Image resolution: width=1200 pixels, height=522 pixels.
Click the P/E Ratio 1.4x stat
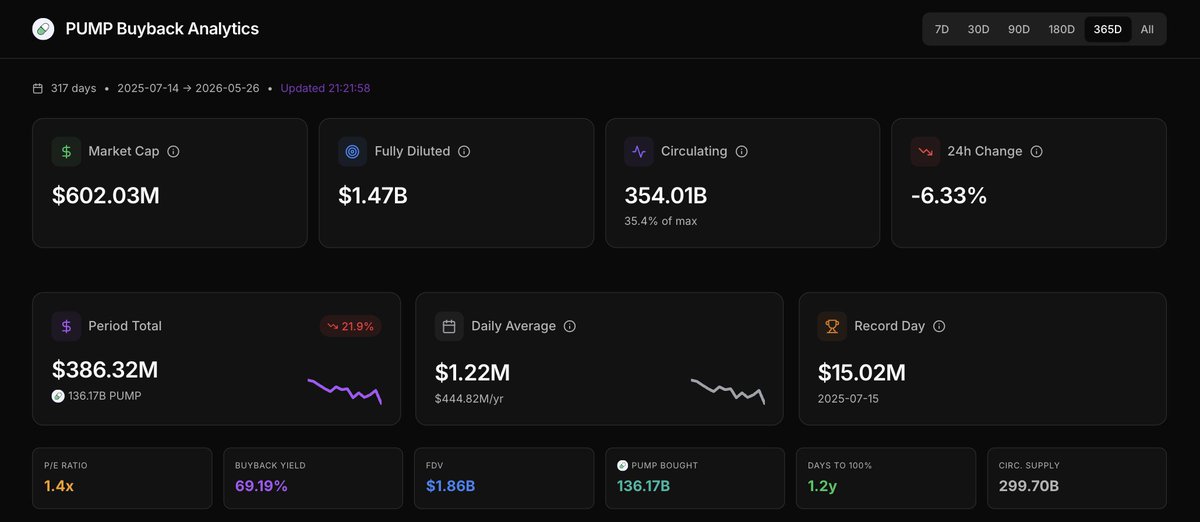122,478
